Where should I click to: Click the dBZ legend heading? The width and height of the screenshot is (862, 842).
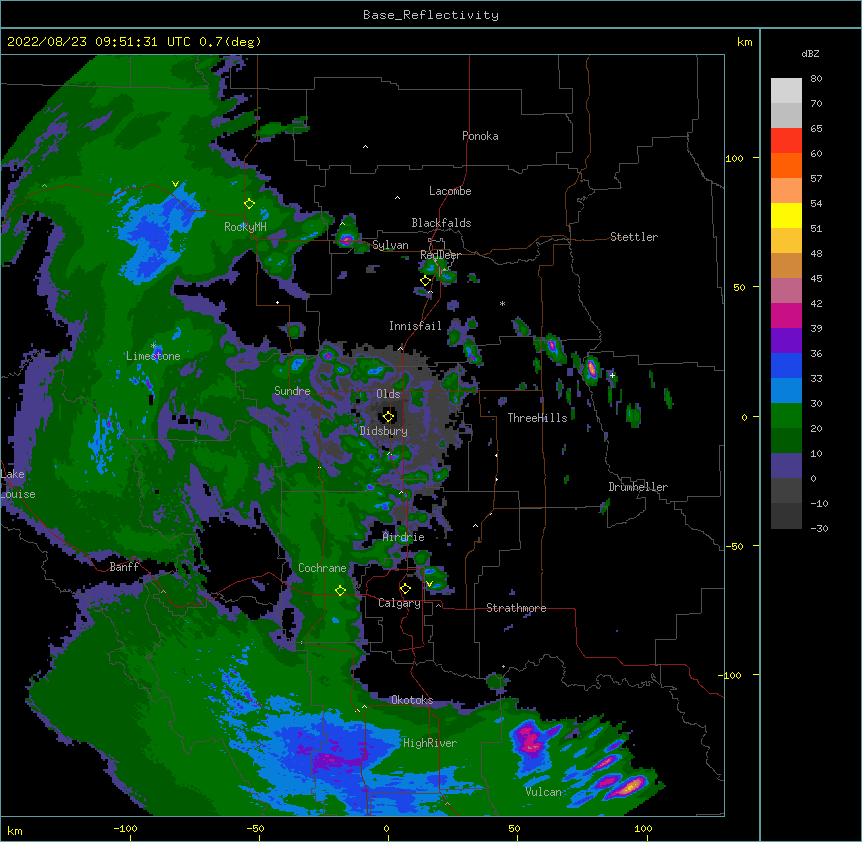click(x=810, y=54)
